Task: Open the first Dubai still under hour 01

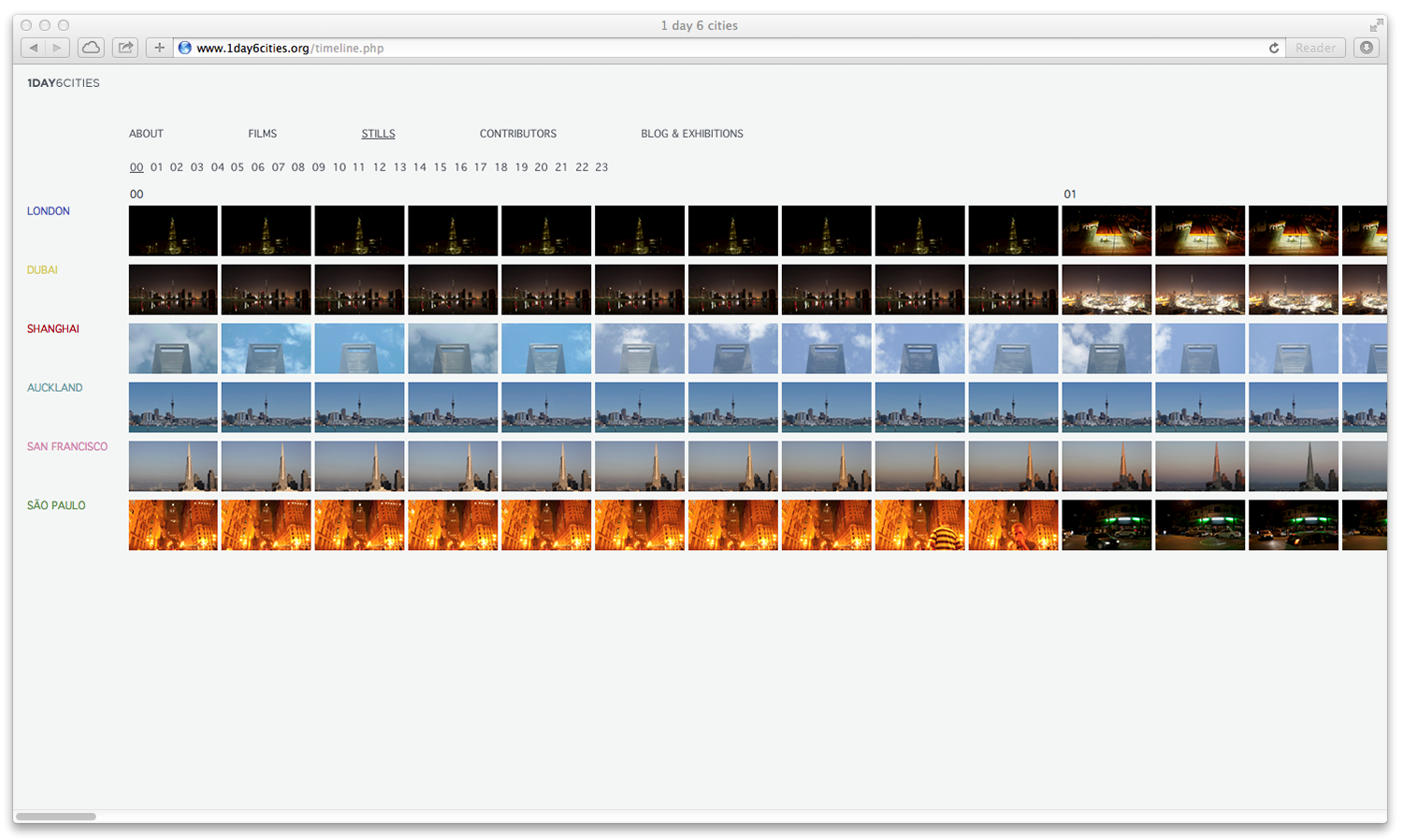Action: coord(1106,290)
